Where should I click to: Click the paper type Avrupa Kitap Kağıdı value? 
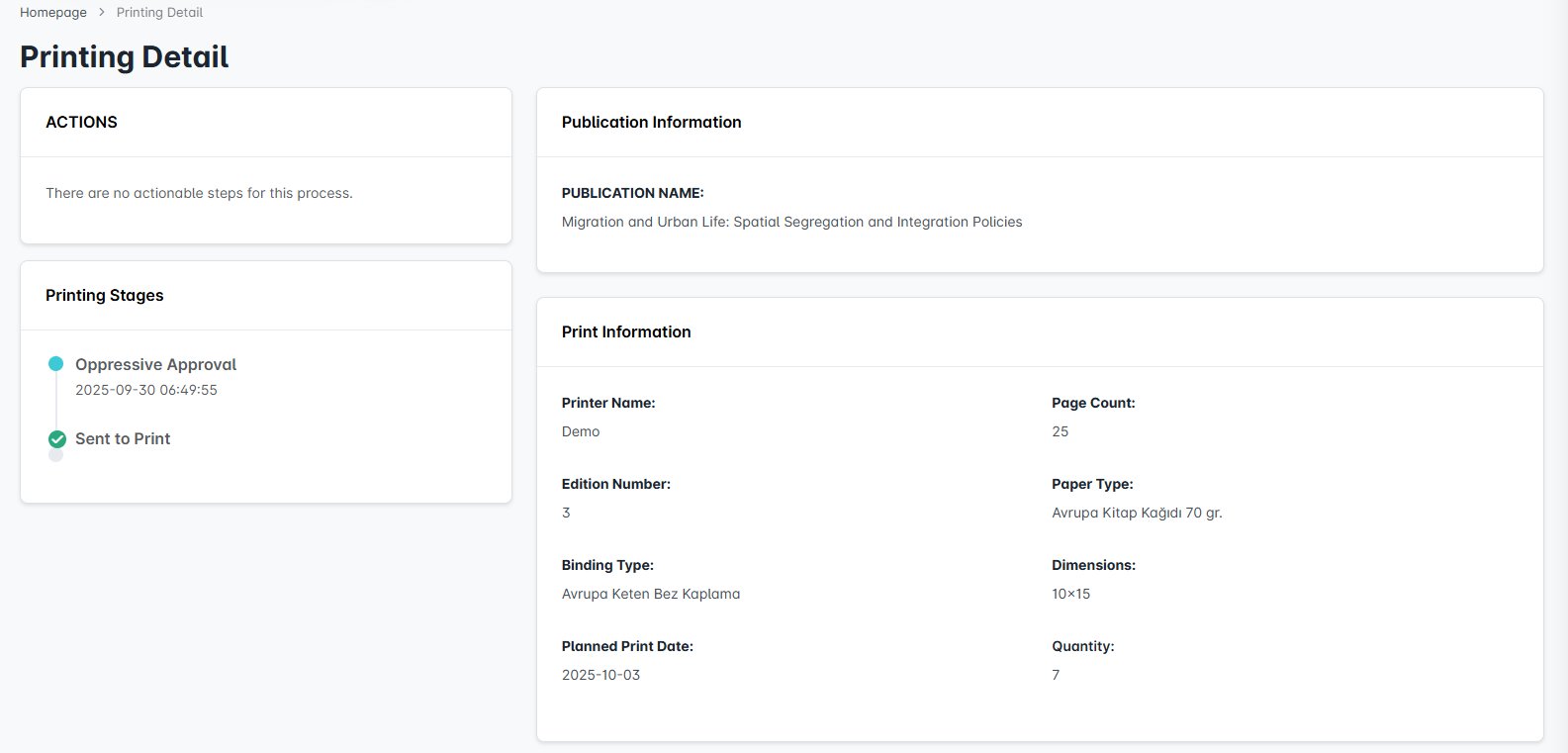[1137, 513]
